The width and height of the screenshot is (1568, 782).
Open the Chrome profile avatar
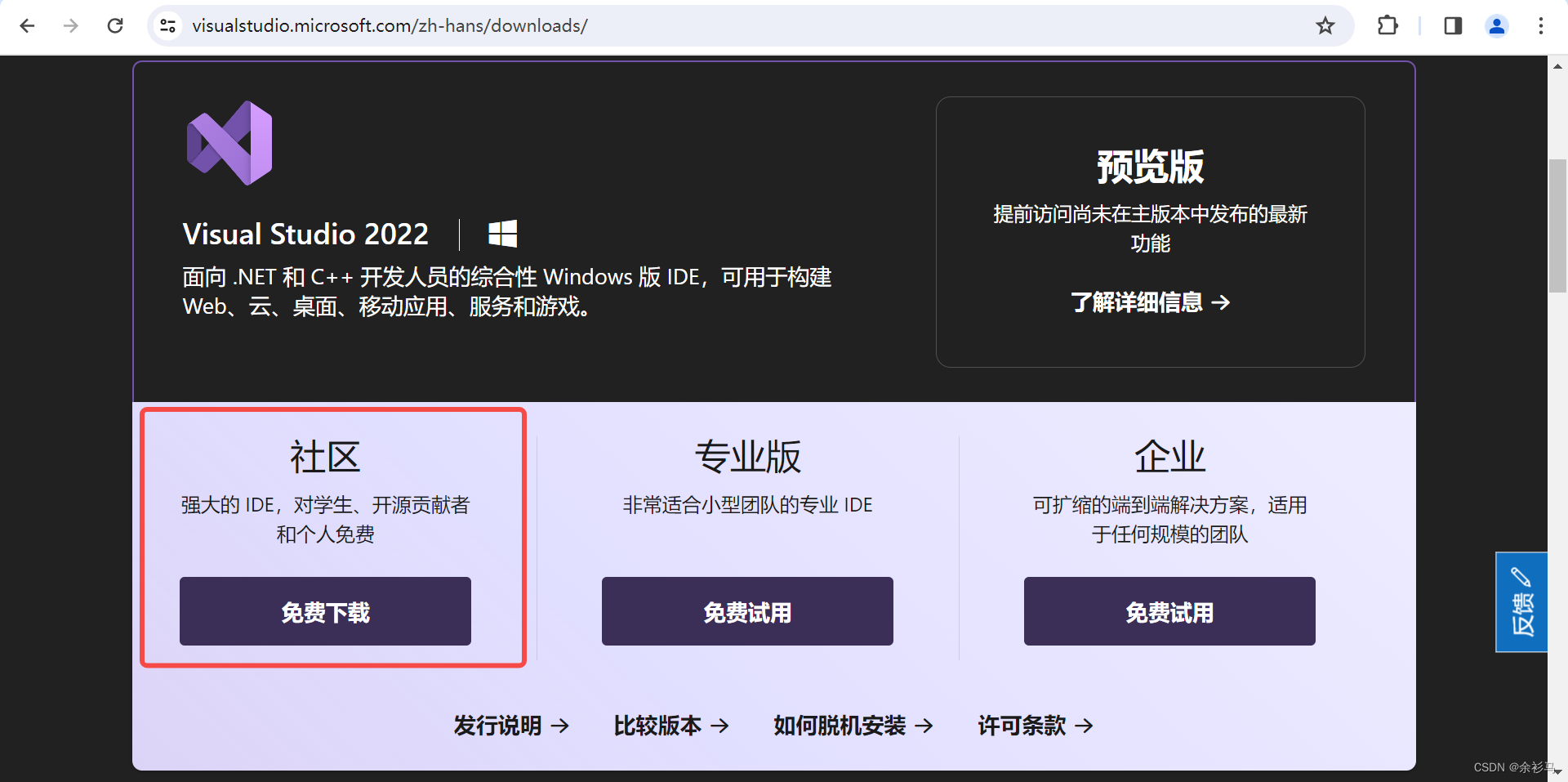1497,26
